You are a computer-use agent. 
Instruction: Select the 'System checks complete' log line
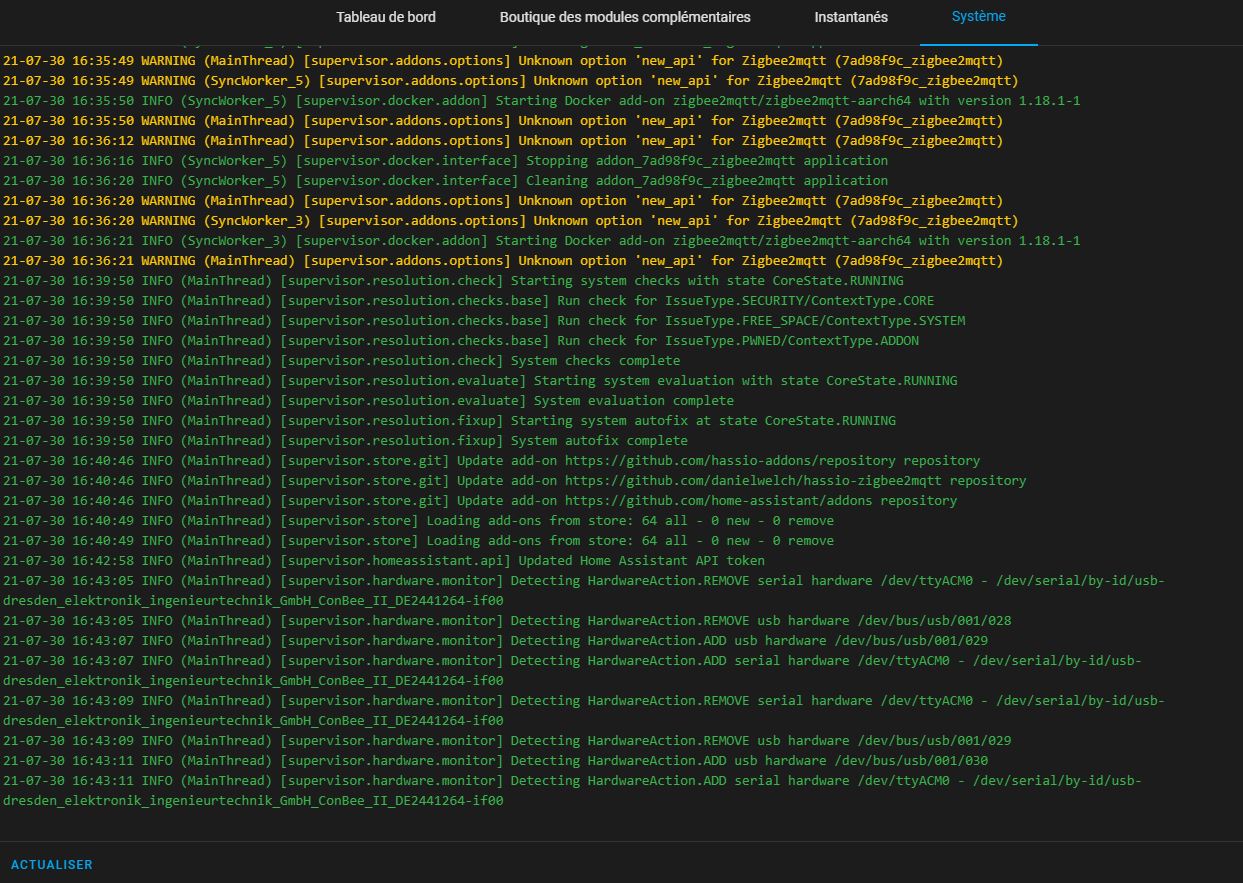tap(595, 361)
